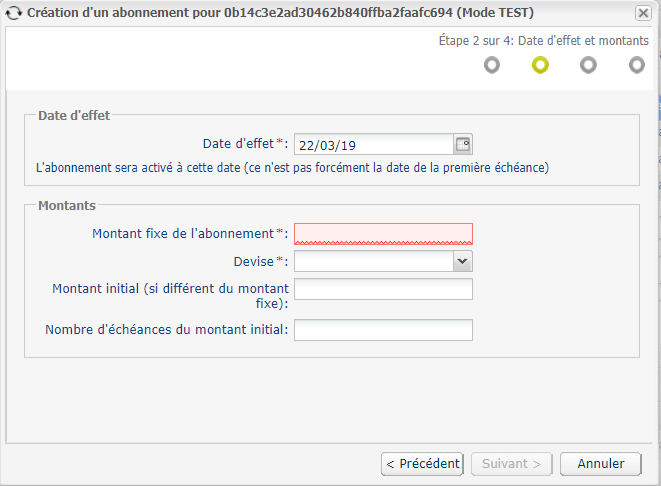Click the Devise field label
This screenshot has width=661, height=486.
[254, 262]
